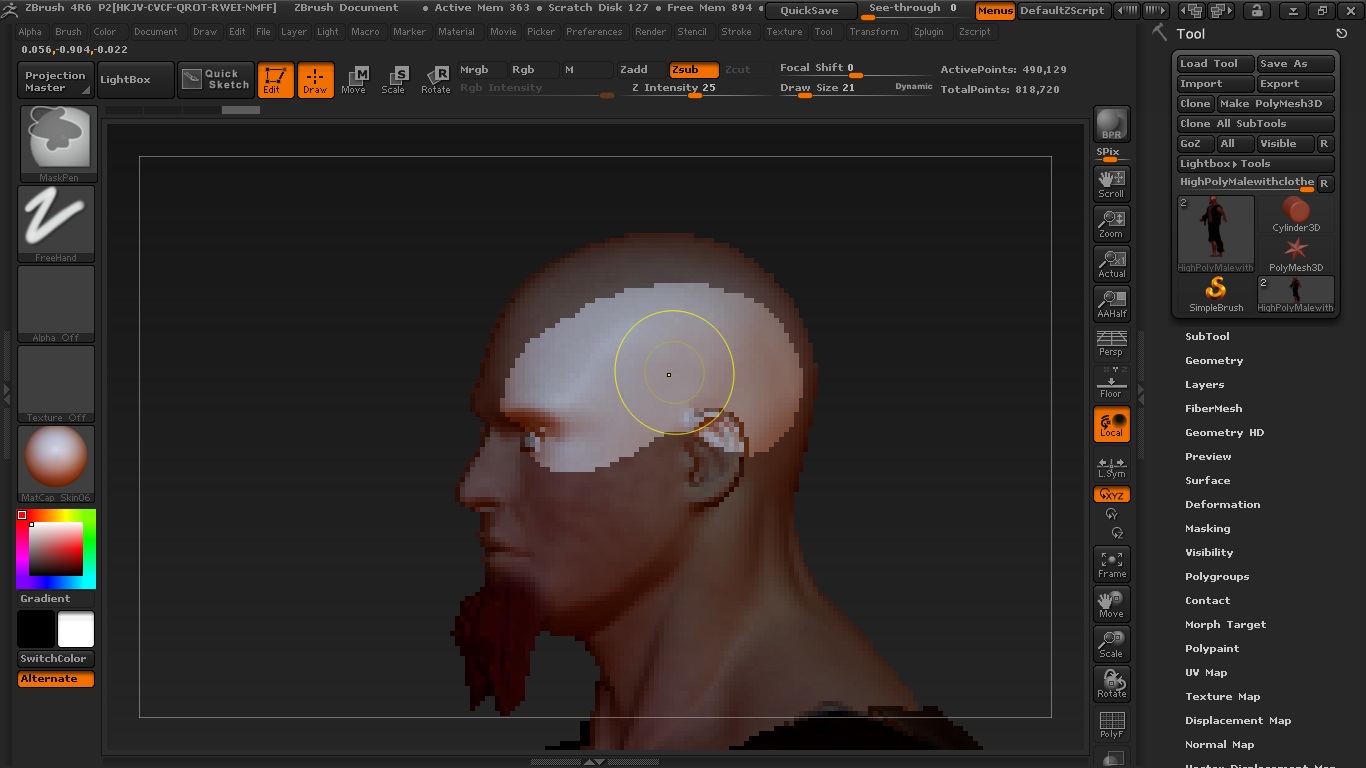Enable Persp perspective view
This screenshot has height=768, width=1366.
1111,343
